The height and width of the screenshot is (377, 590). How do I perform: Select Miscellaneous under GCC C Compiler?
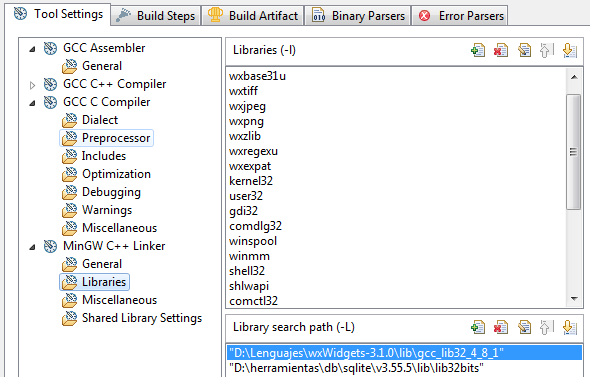click(x=119, y=228)
